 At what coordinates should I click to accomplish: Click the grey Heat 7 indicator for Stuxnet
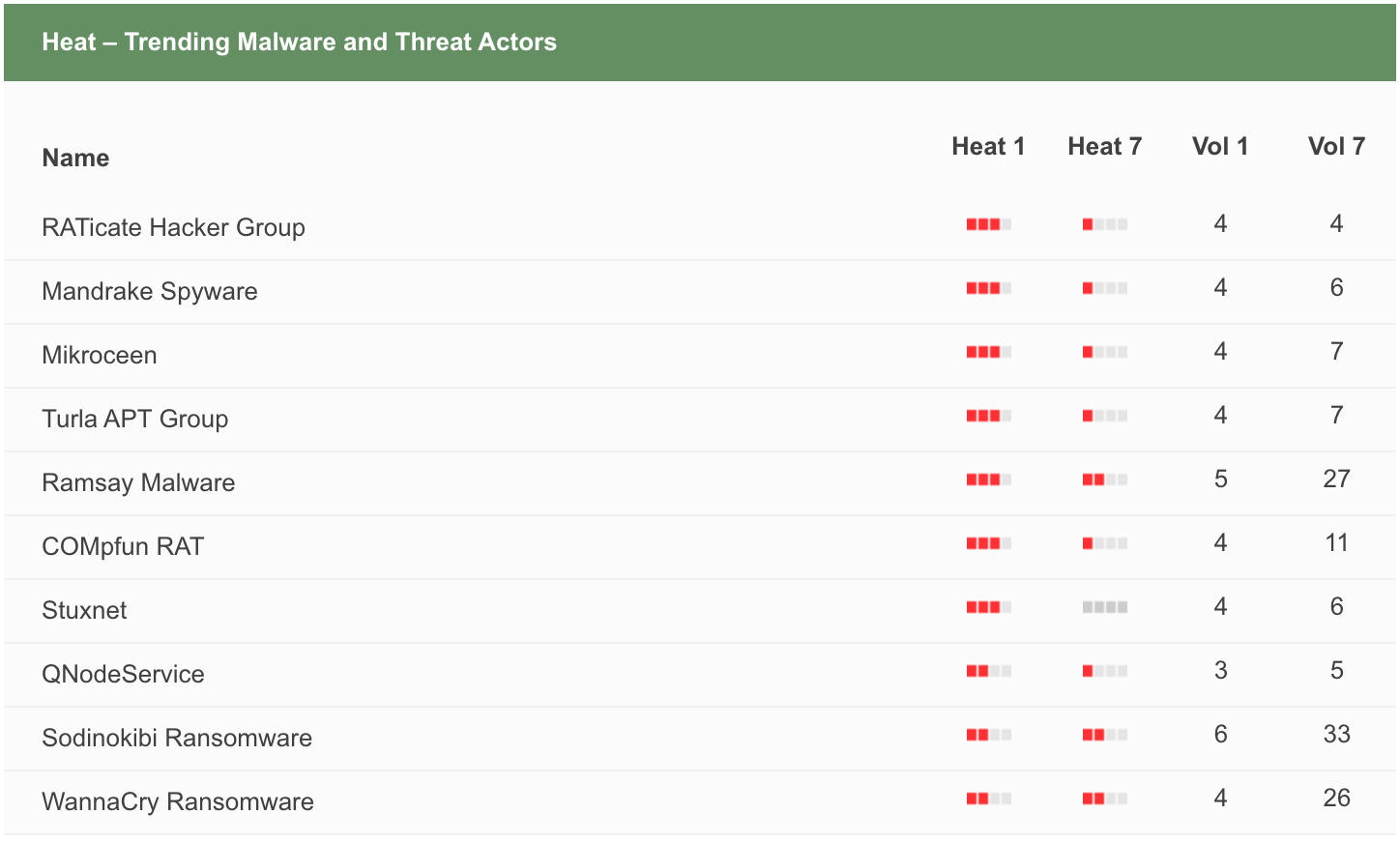(x=1105, y=607)
